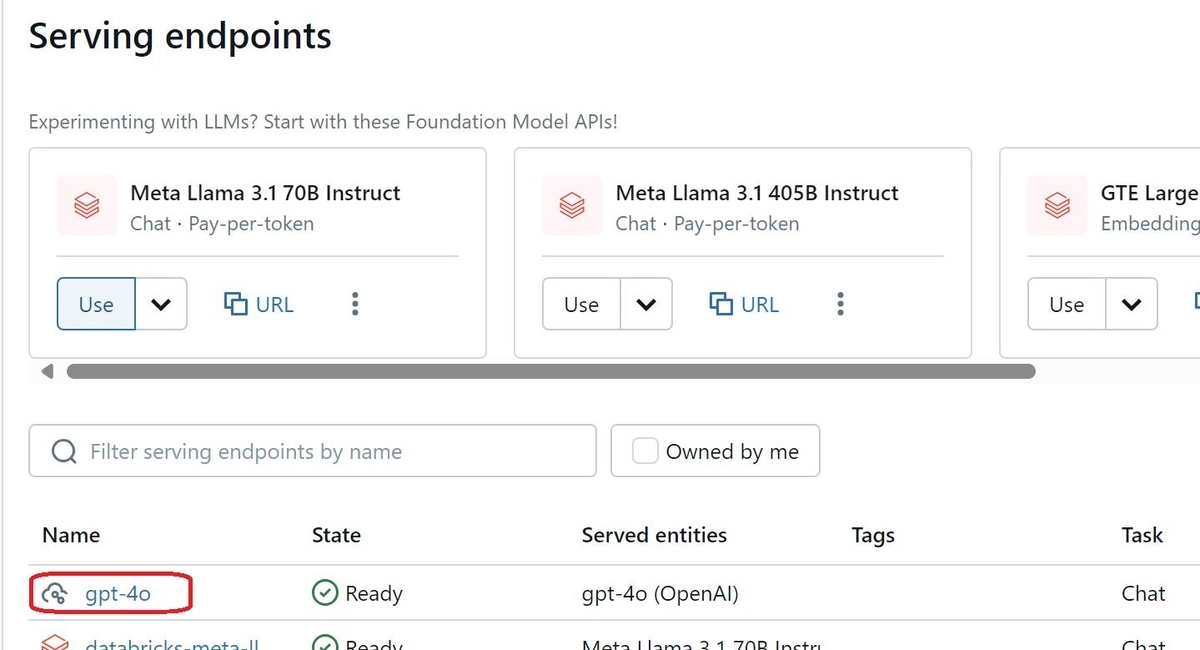Click the Use button for Meta Llama 3.1 70B

95,304
